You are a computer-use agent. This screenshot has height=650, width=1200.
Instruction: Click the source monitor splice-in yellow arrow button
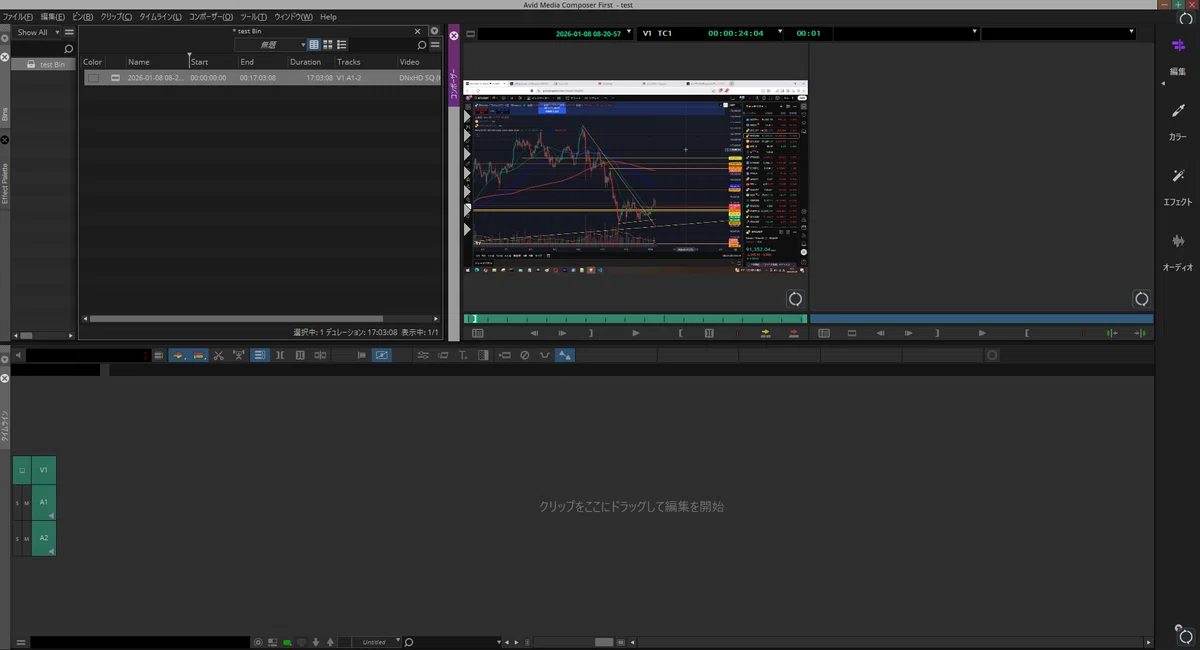[765, 333]
